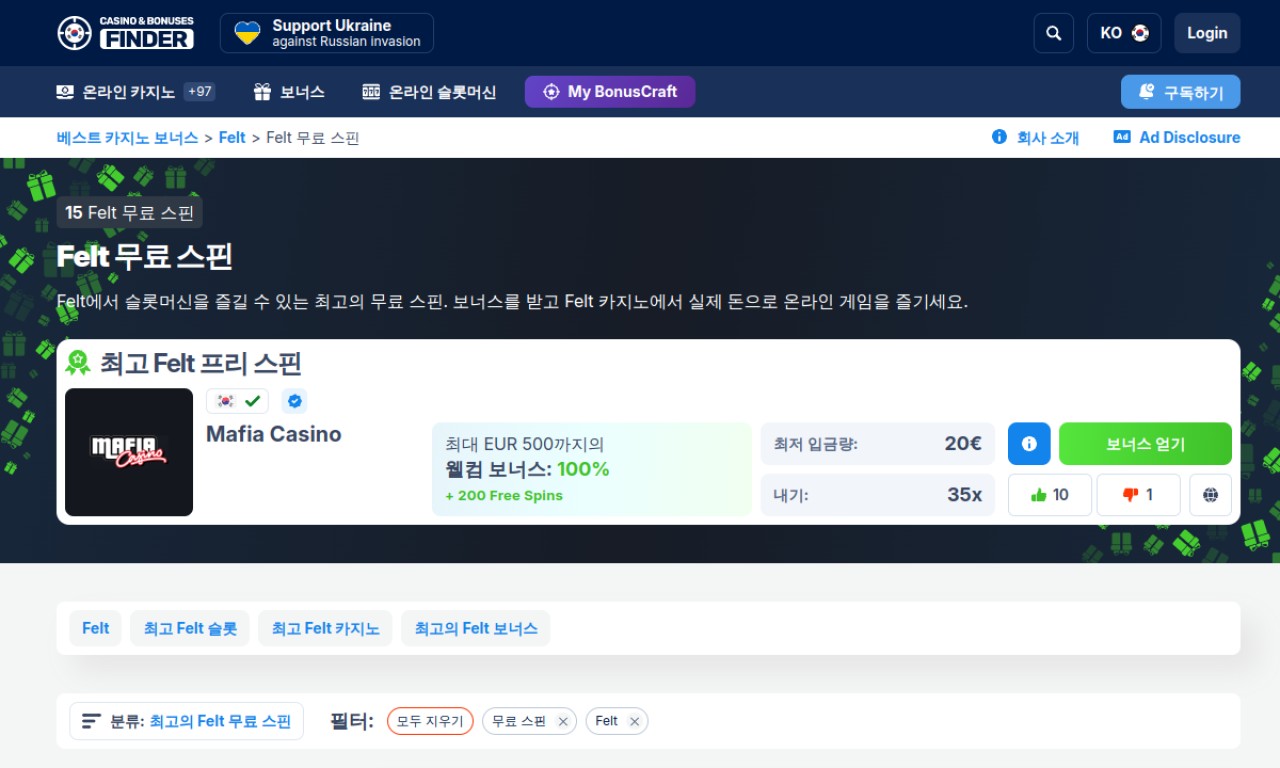Click the +97 casinos badge
This screenshot has width=1280, height=768.
[199, 92]
